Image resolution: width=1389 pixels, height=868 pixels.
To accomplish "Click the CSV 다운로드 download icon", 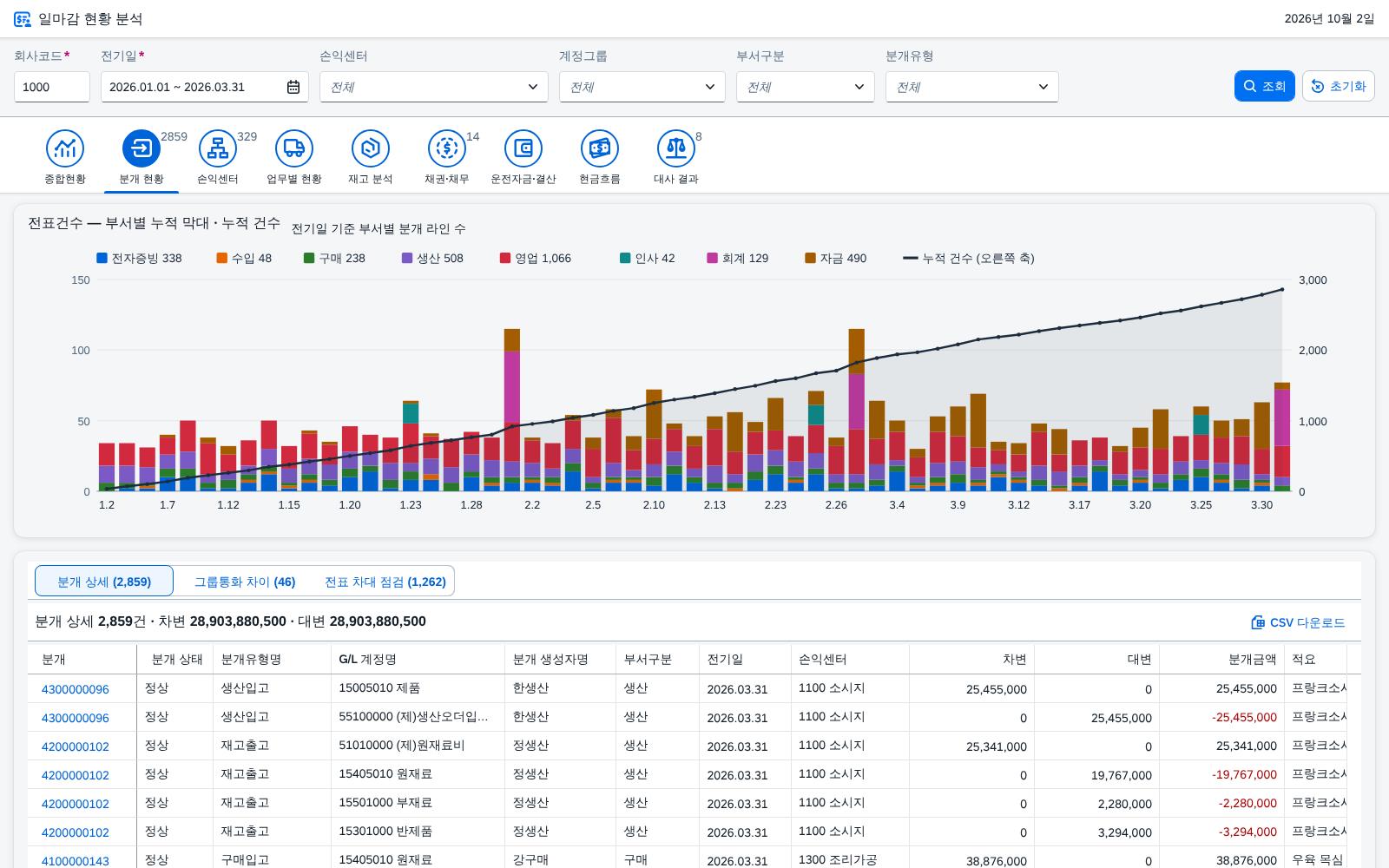I will pyautogui.click(x=1258, y=622).
